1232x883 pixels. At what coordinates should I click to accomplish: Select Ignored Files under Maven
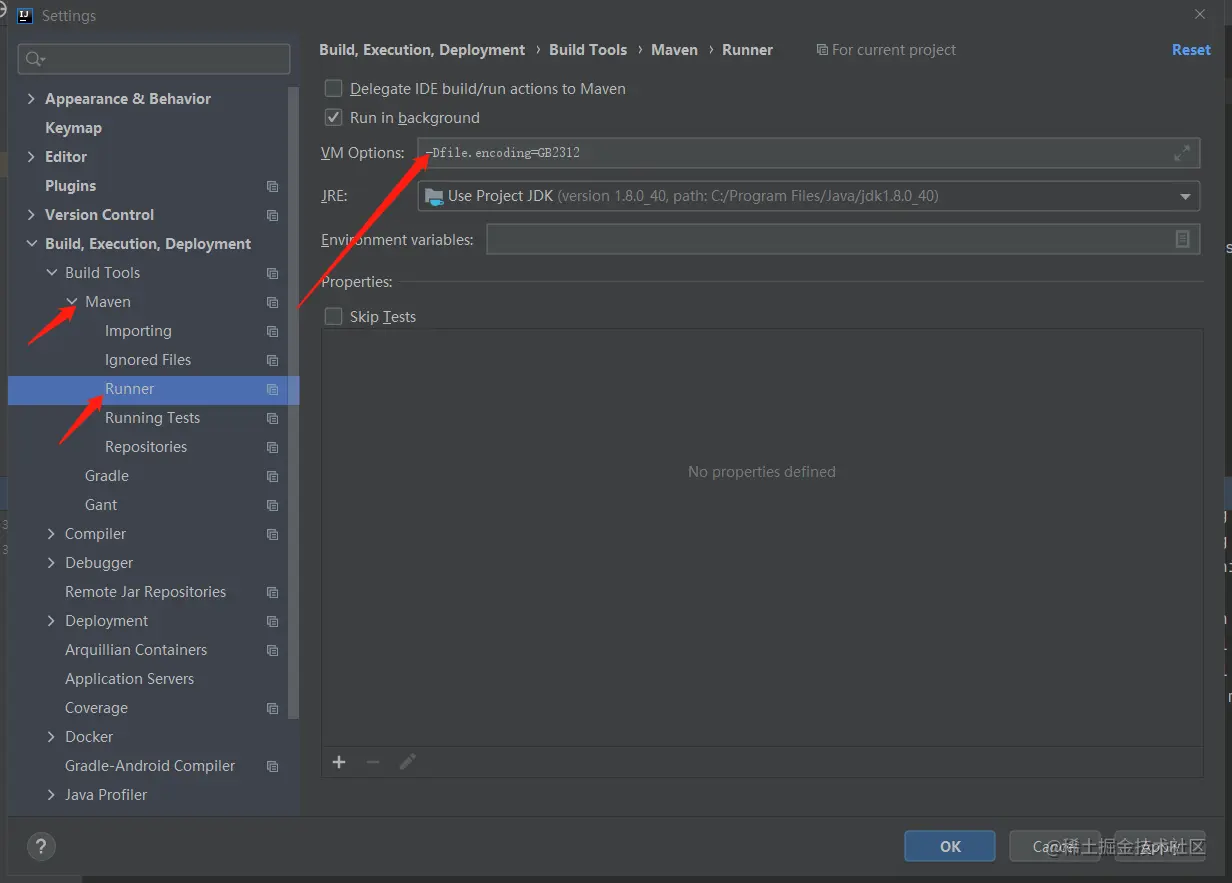coord(148,360)
